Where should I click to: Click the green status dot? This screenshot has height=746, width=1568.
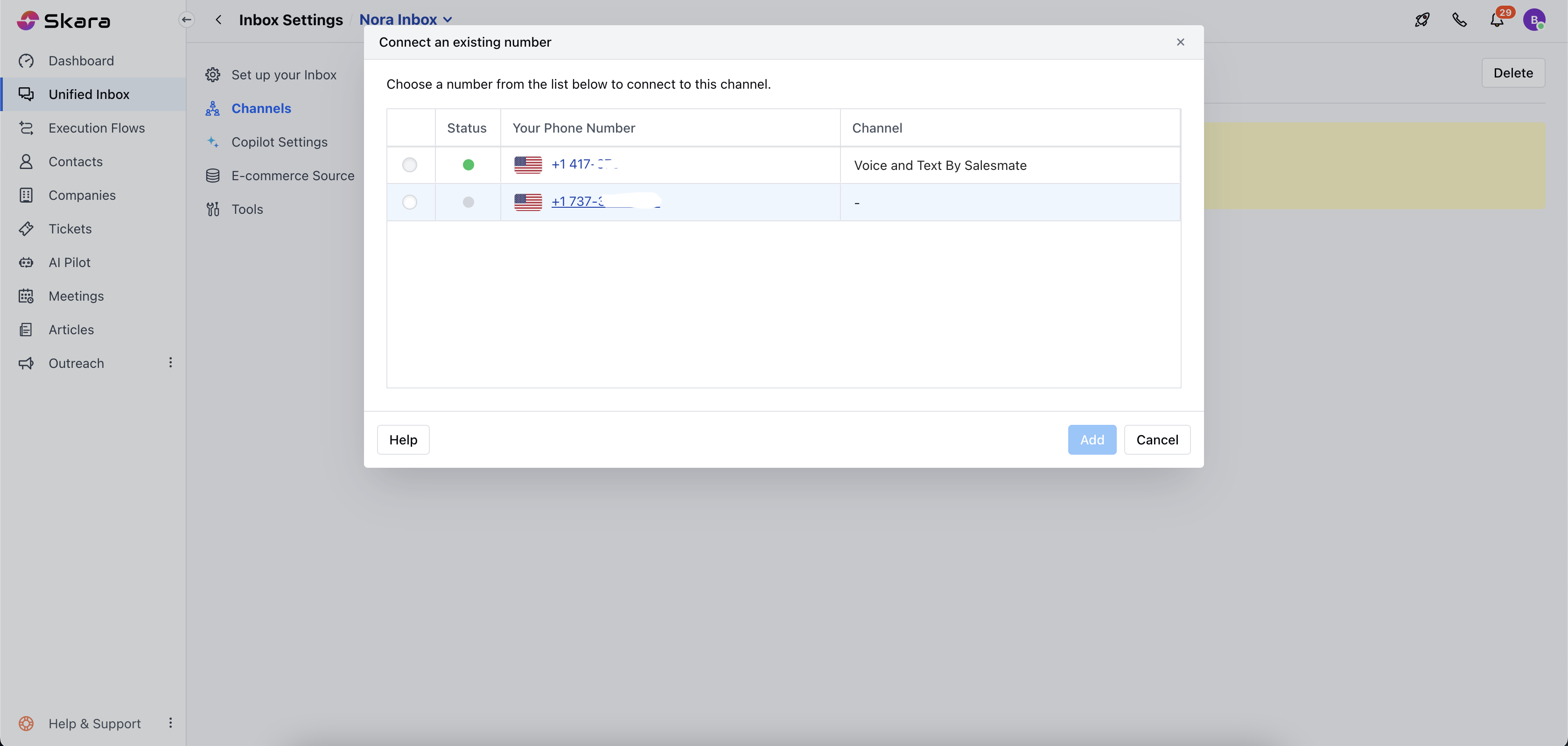point(468,165)
